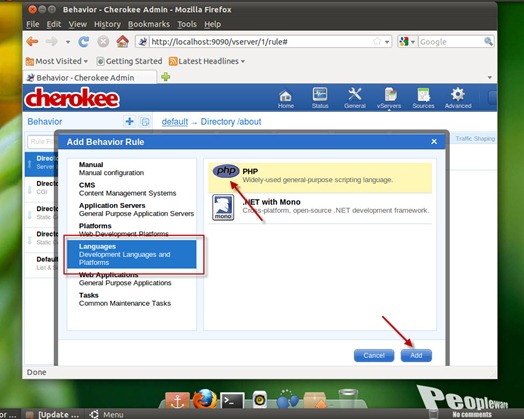Click the Directory /about heading text

(x=231, y=122)
